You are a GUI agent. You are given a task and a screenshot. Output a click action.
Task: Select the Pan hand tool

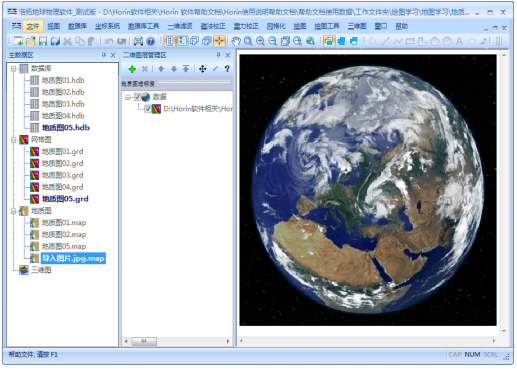click(236, 41)
